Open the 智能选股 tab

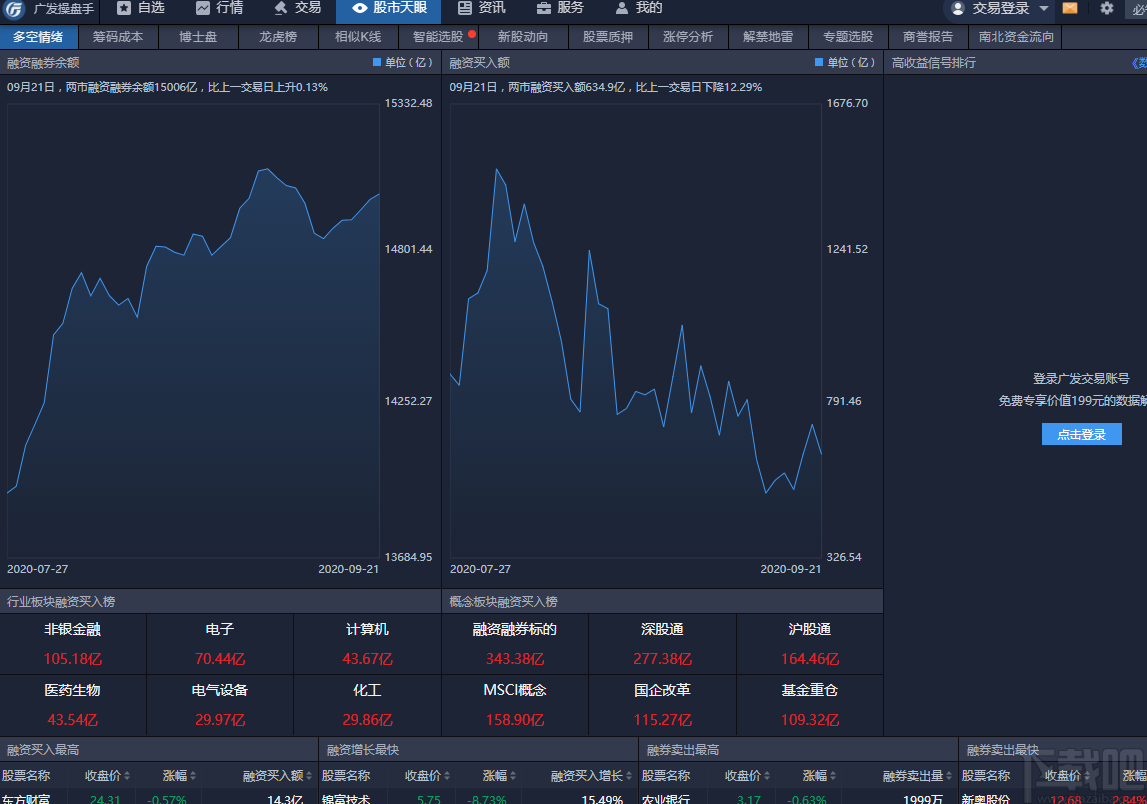tap(438, 37)
